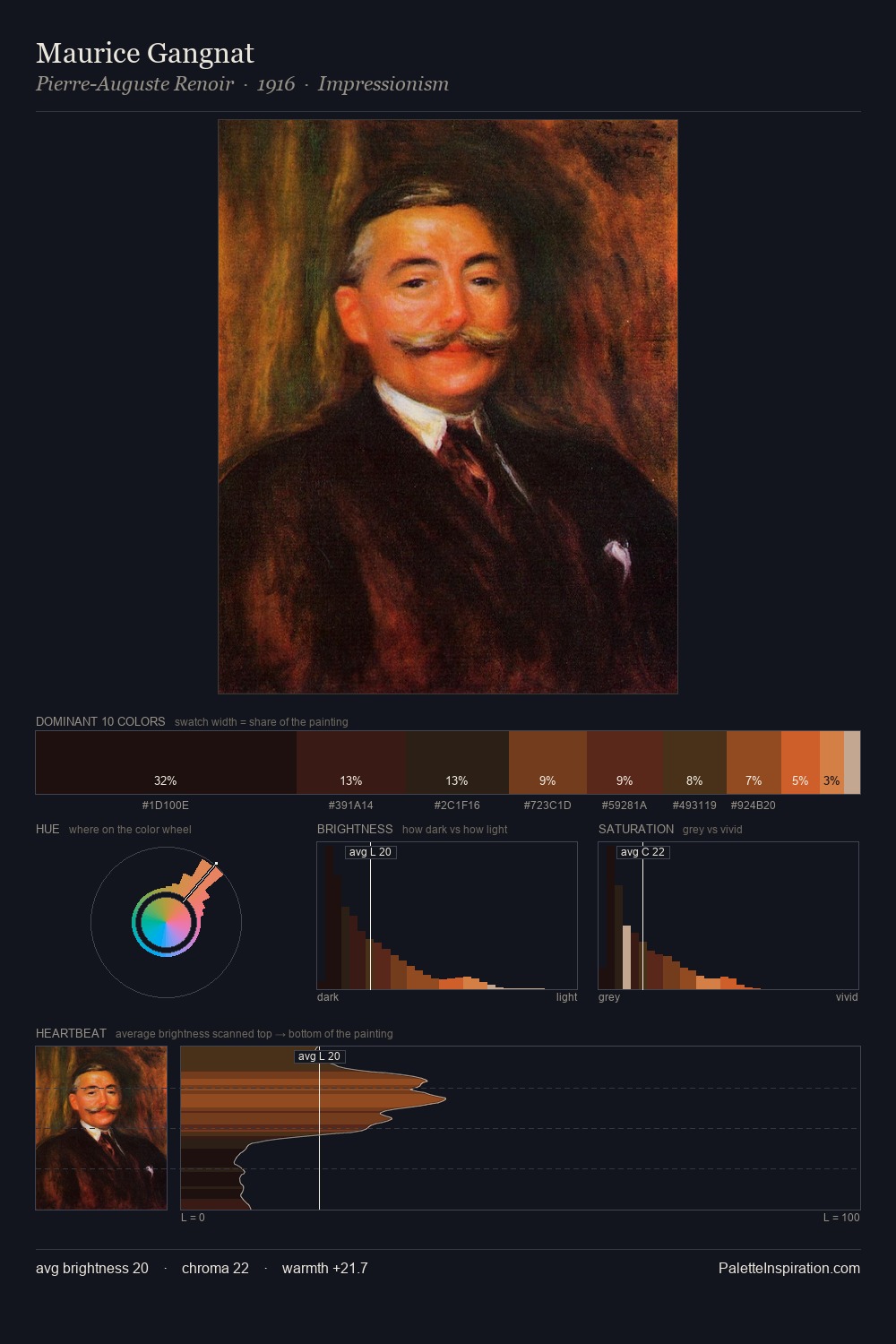Viewport: 896px width, 1344px height.
Task: Choose the 8% swatch above #493119
Action: point(694,762)
